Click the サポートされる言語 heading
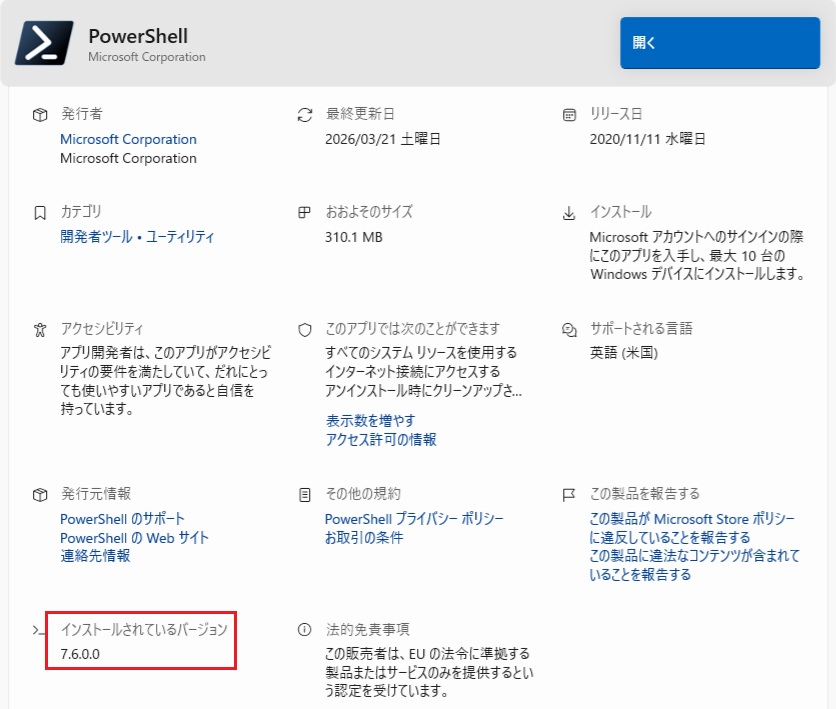 641,328
